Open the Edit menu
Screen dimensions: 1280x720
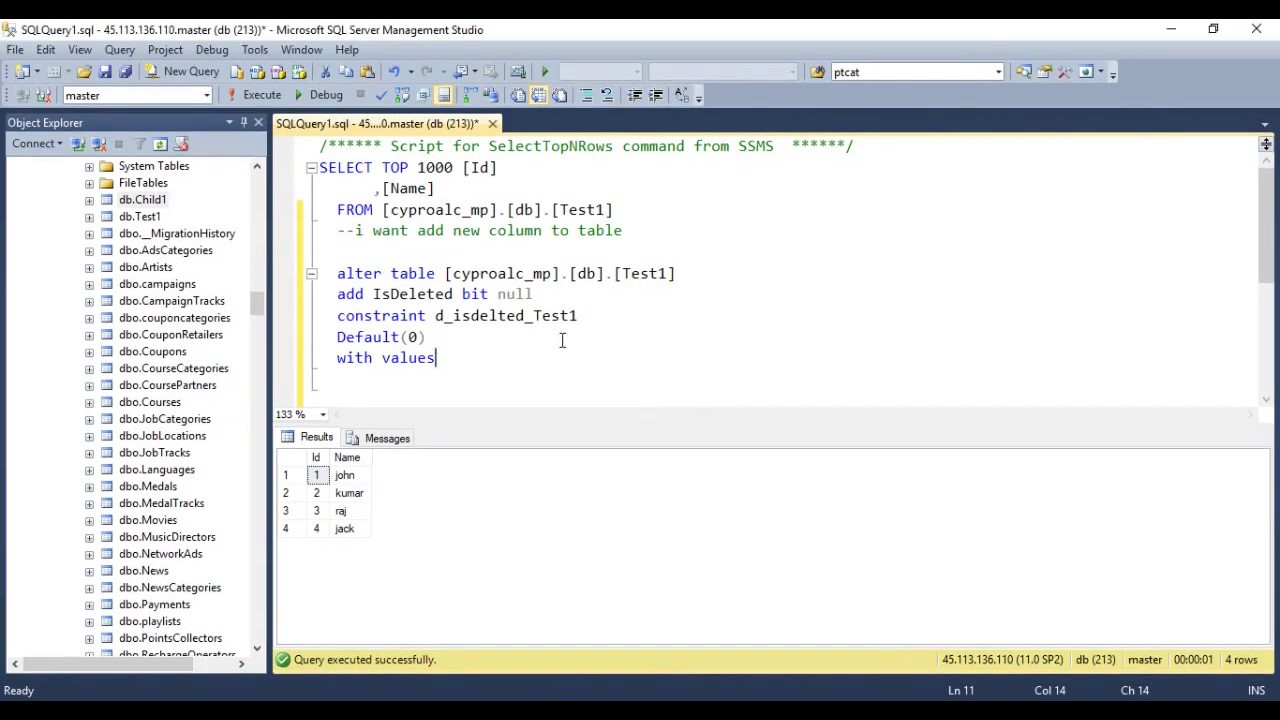coord(46,49)
